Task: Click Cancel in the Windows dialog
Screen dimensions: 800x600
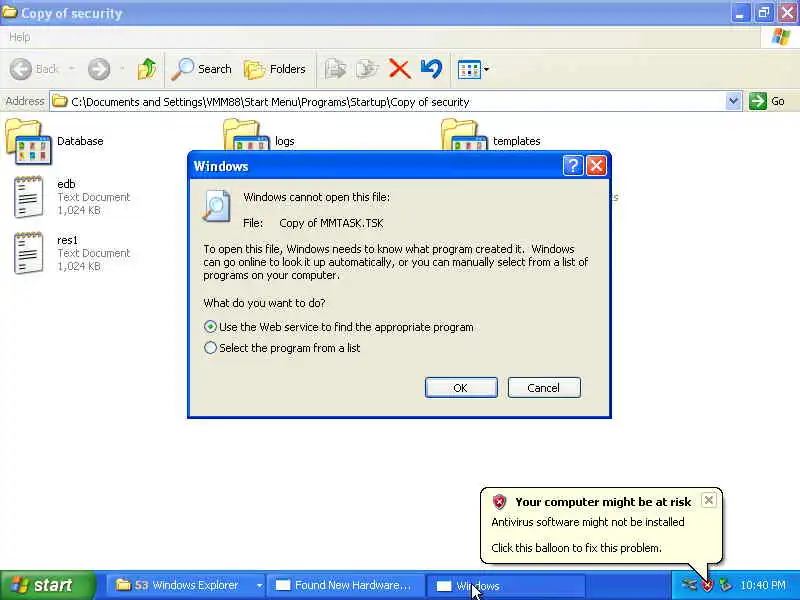Action: pos(544,388)
